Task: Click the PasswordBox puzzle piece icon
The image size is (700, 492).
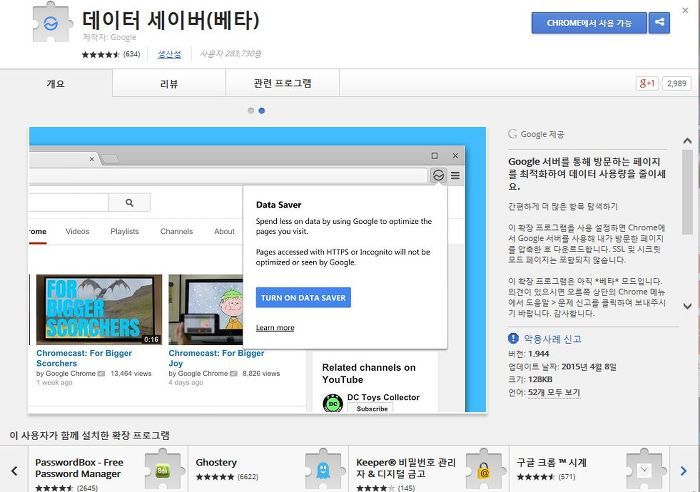Action: 164,470
